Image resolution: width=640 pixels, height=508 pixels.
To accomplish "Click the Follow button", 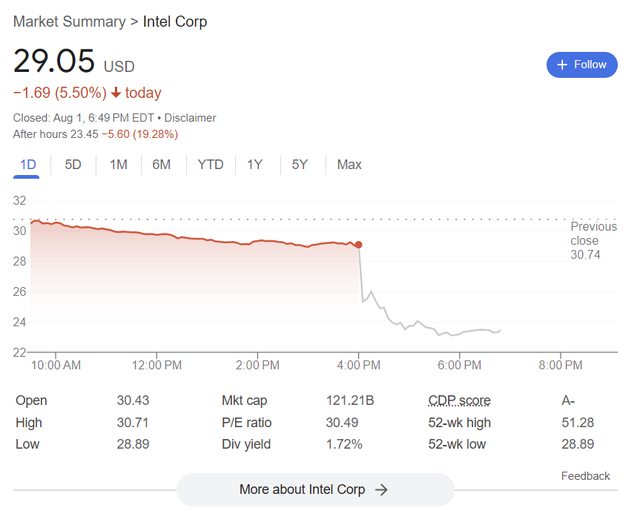I will tap(581, 64).
